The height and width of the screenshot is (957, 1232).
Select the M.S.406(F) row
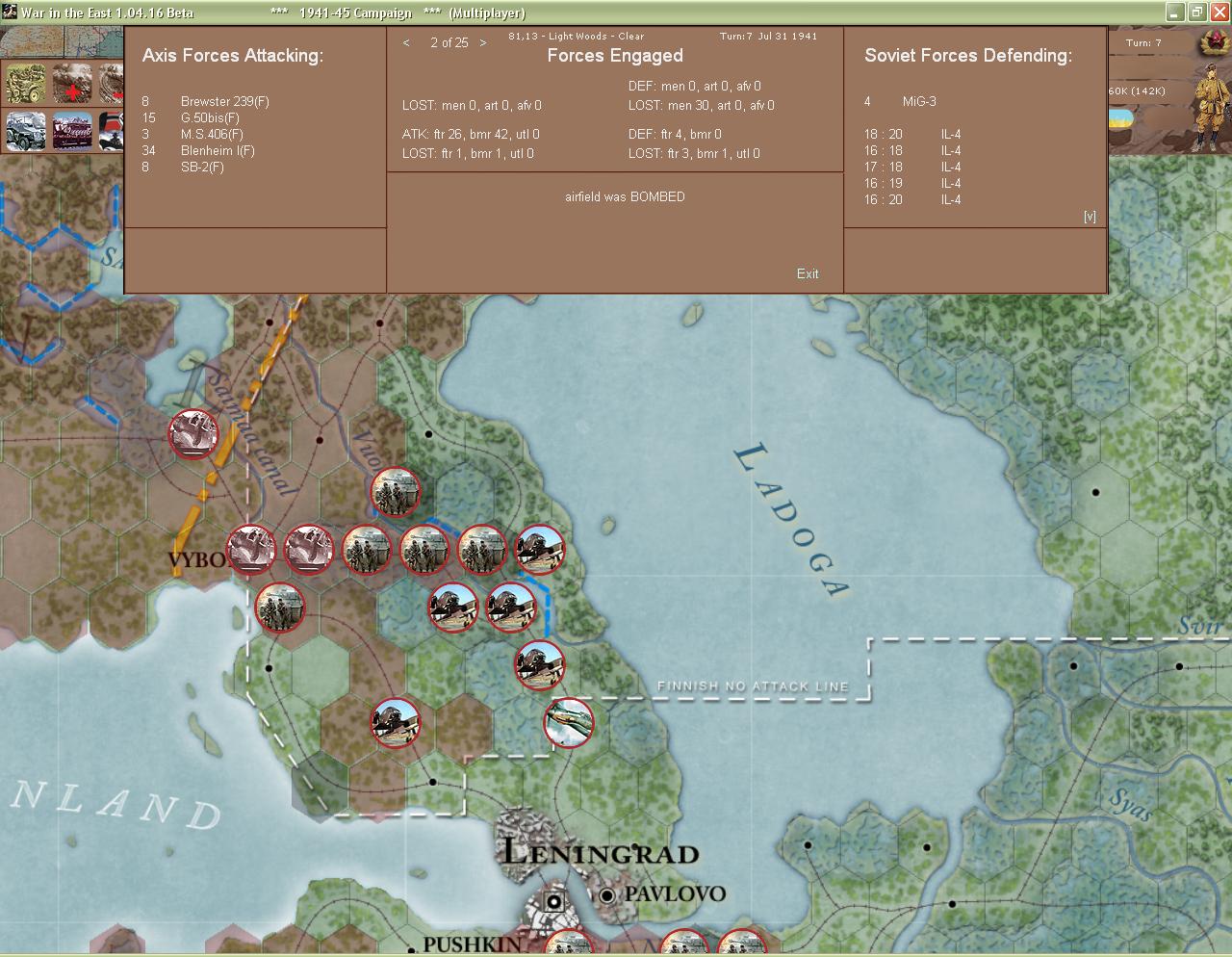click(x=192, y=134)
